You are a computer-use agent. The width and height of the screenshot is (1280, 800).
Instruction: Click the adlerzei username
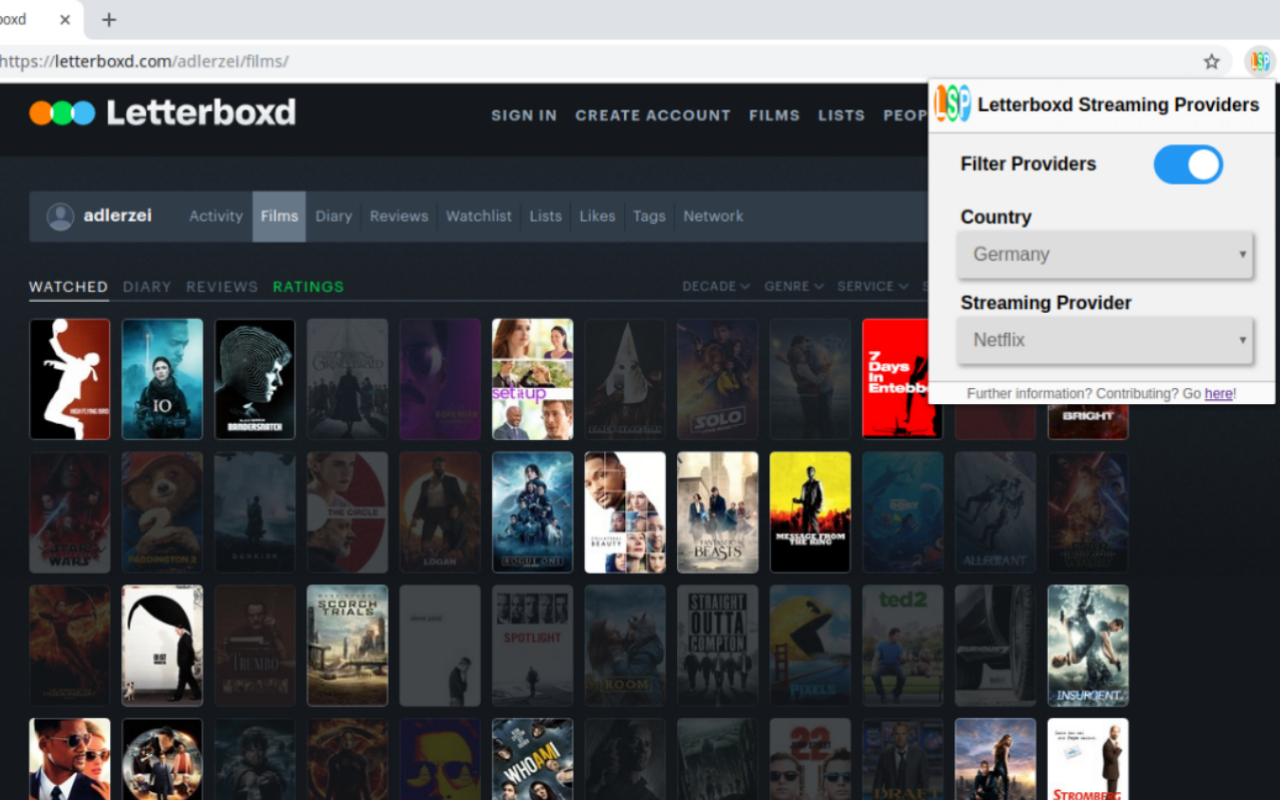tap(118, 216)
